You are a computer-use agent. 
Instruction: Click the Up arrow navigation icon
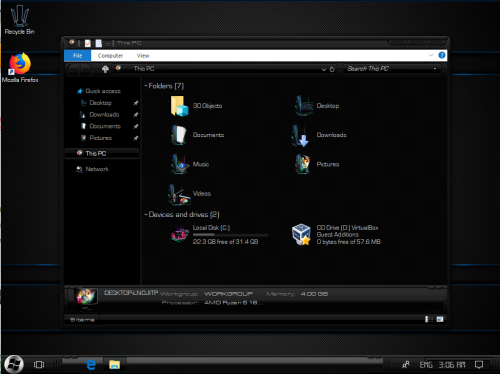[105, 69]
